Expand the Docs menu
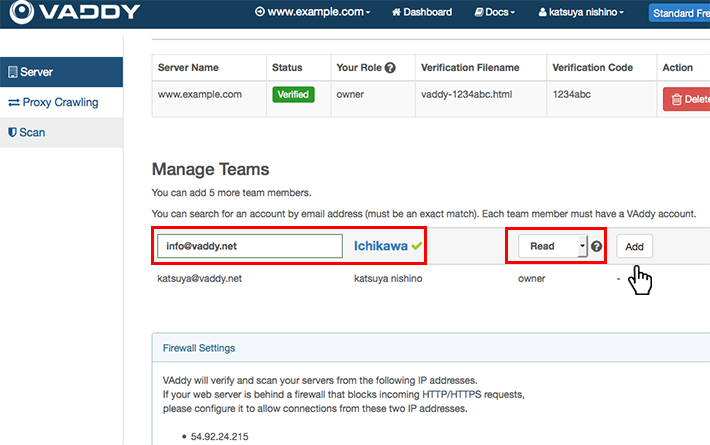This screenshot has height=445, width=710. point(494,12)
